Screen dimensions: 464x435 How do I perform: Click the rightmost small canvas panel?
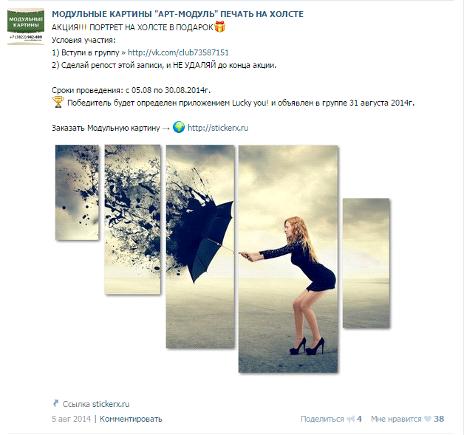pyautogui.click(x=366, y=263)
